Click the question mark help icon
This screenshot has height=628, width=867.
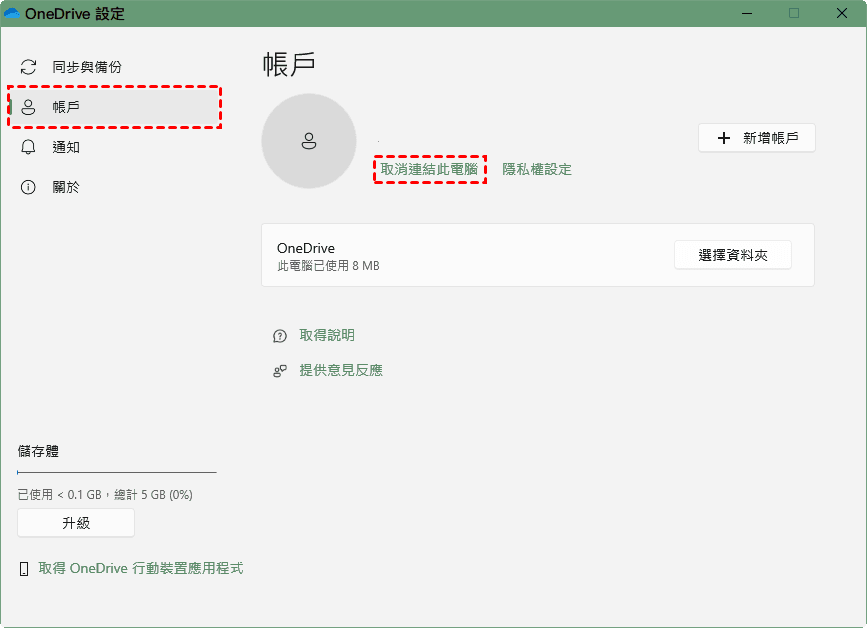click(x=280, y=336)
